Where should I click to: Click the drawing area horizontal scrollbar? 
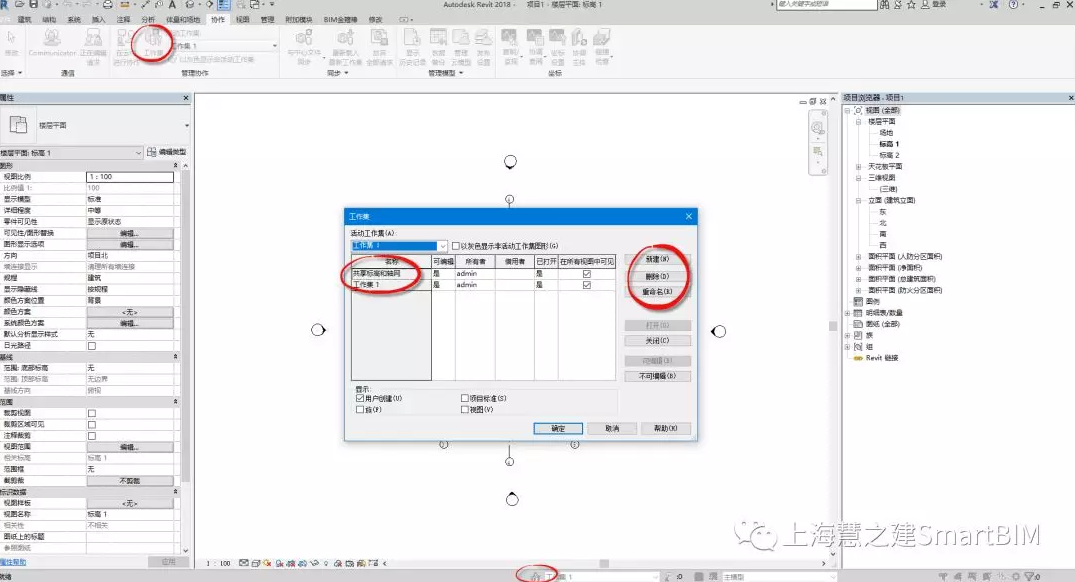tap(604, 563)
